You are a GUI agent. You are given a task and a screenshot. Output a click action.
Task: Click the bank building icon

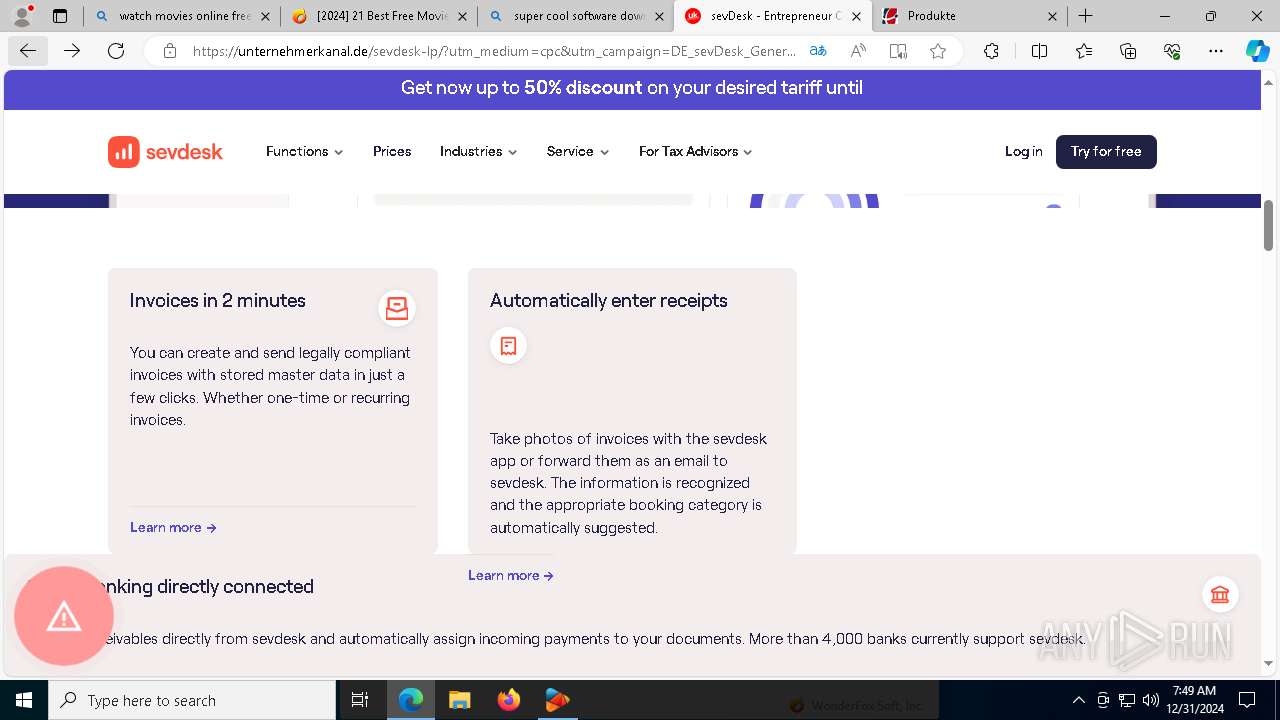click(x=1220, y=596)
